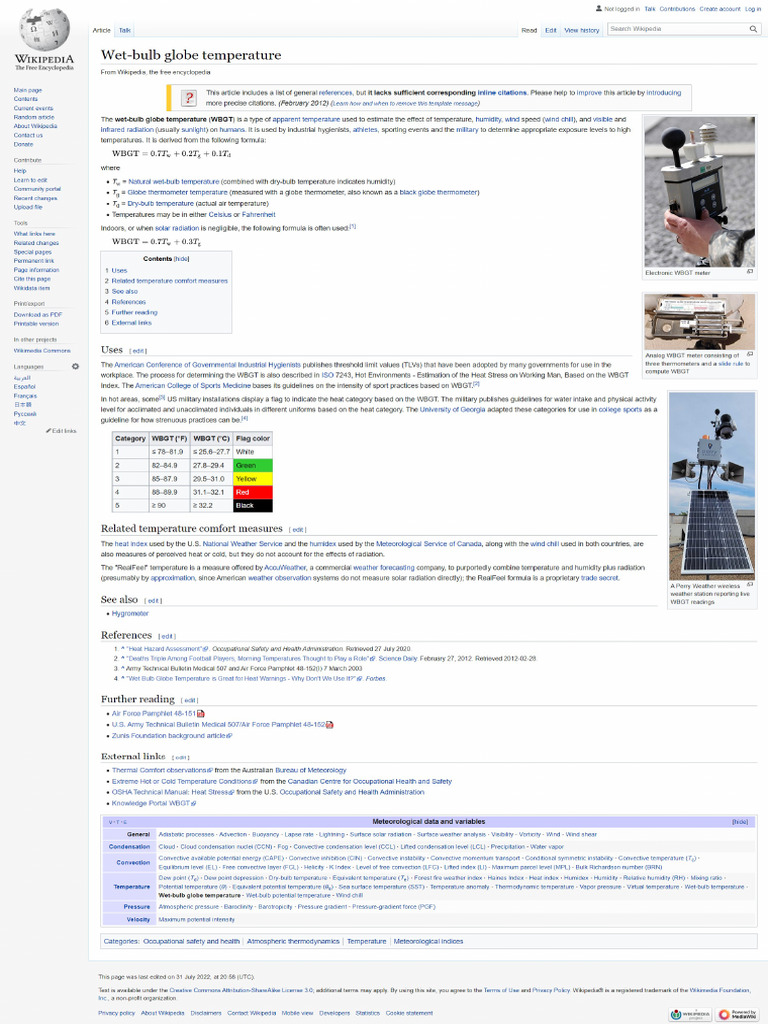Enlarge the Perry Weather station image icon
The image size is (768, 1024).
(x=750, y=584)
